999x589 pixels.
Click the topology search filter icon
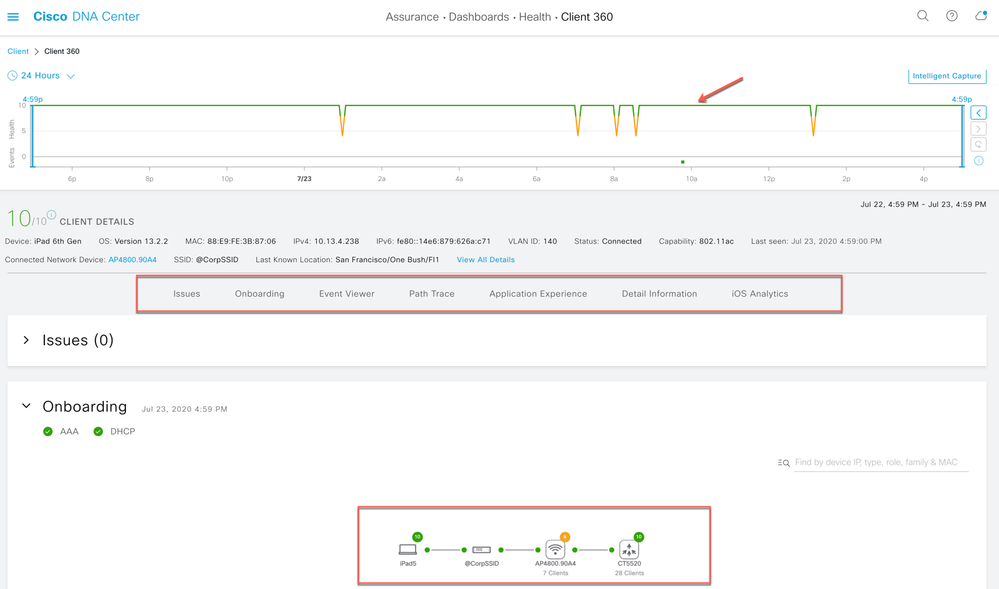coord(784,463)
